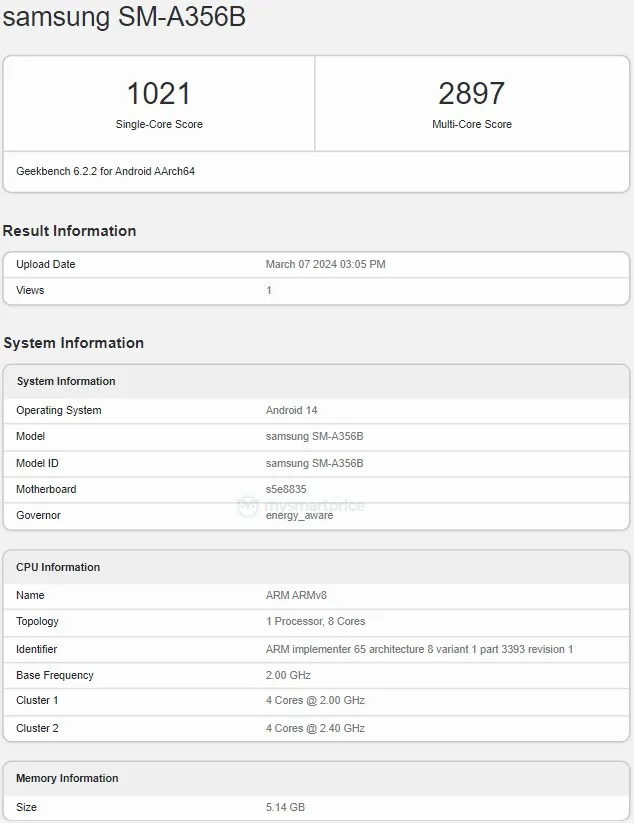Click the Single-Core Score label

coord(159,124)
